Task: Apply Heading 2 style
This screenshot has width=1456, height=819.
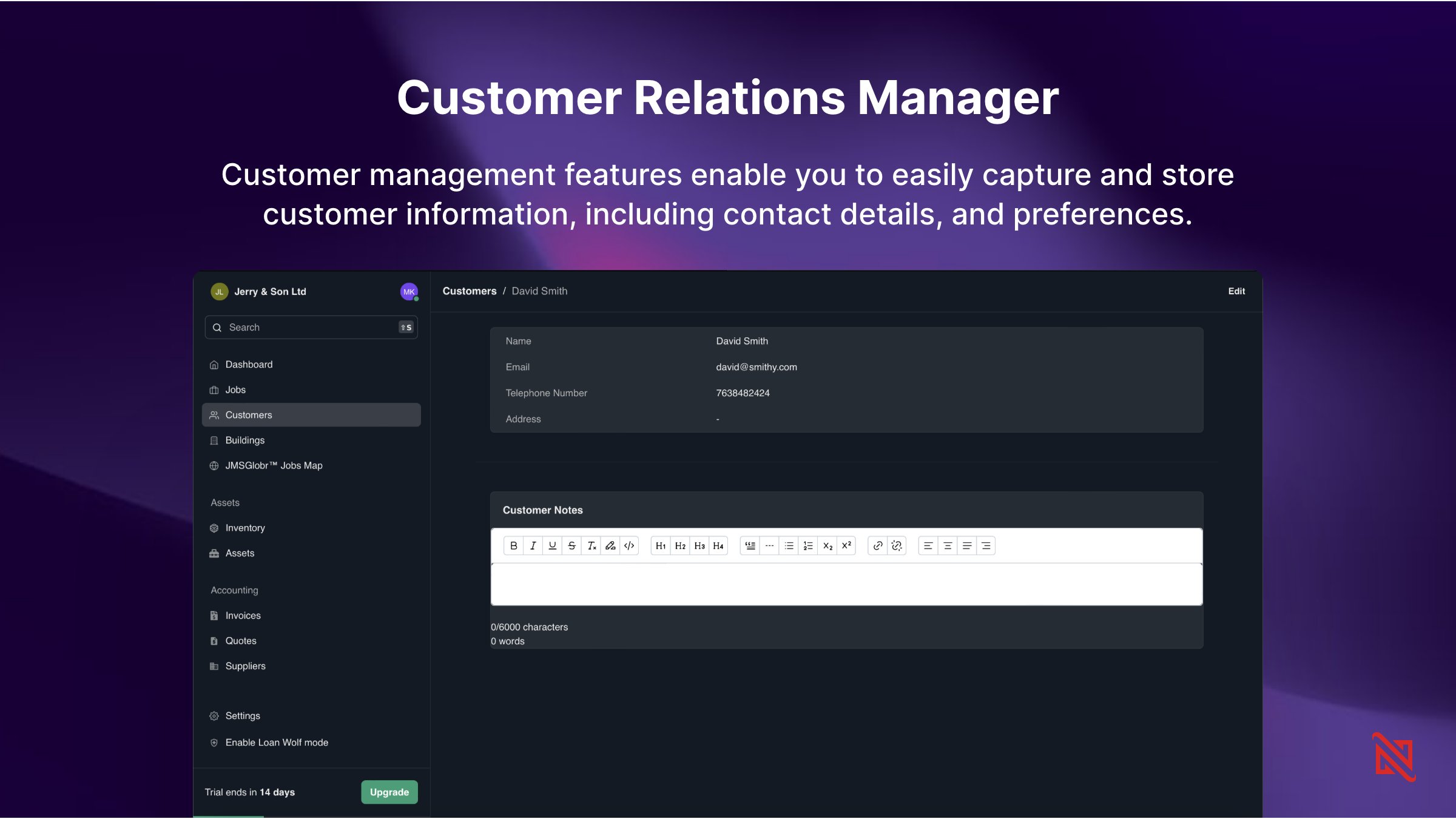Action: point(680,545)
